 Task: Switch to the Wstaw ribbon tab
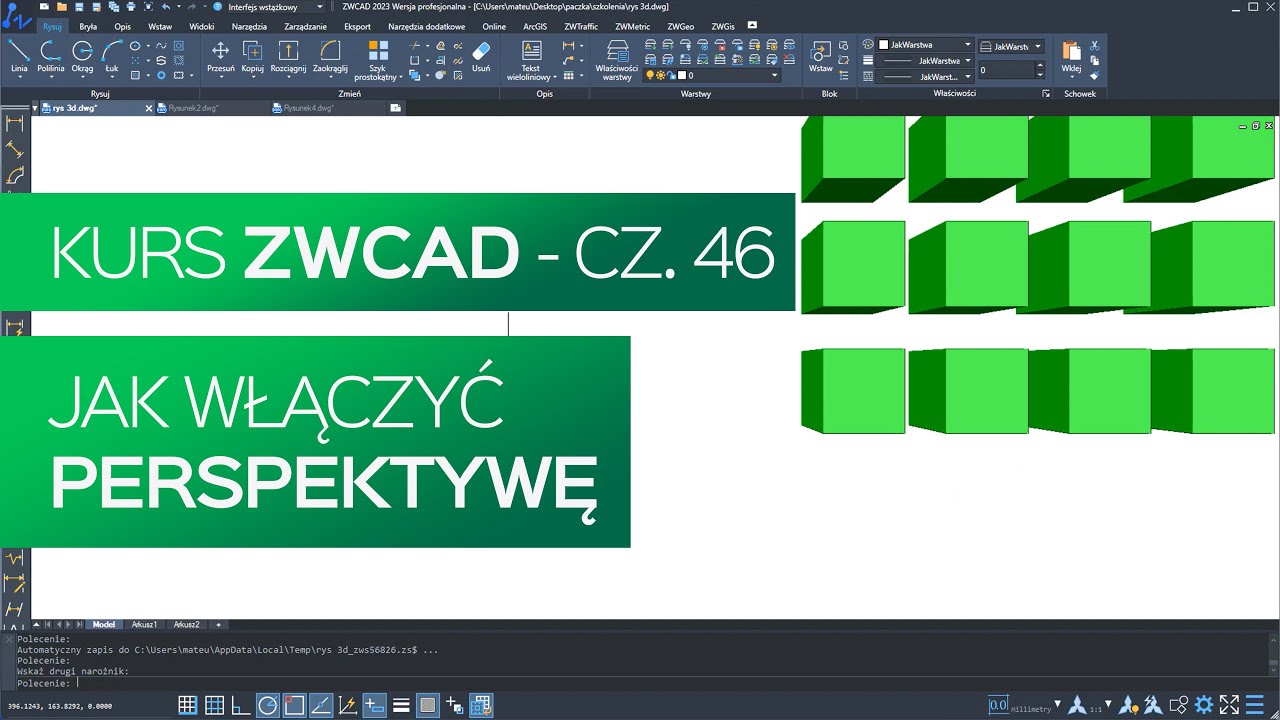click(x=159, y=27)
